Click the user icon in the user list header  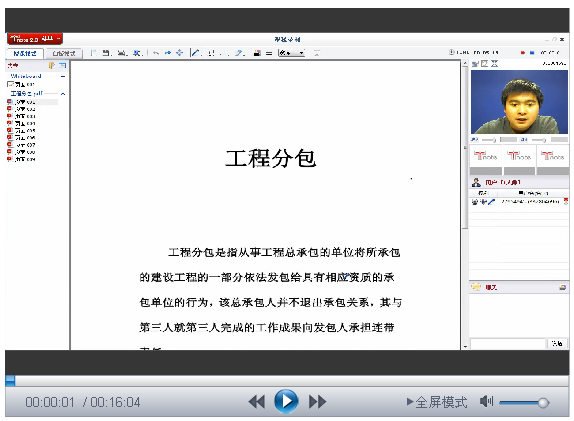[476, 182]
